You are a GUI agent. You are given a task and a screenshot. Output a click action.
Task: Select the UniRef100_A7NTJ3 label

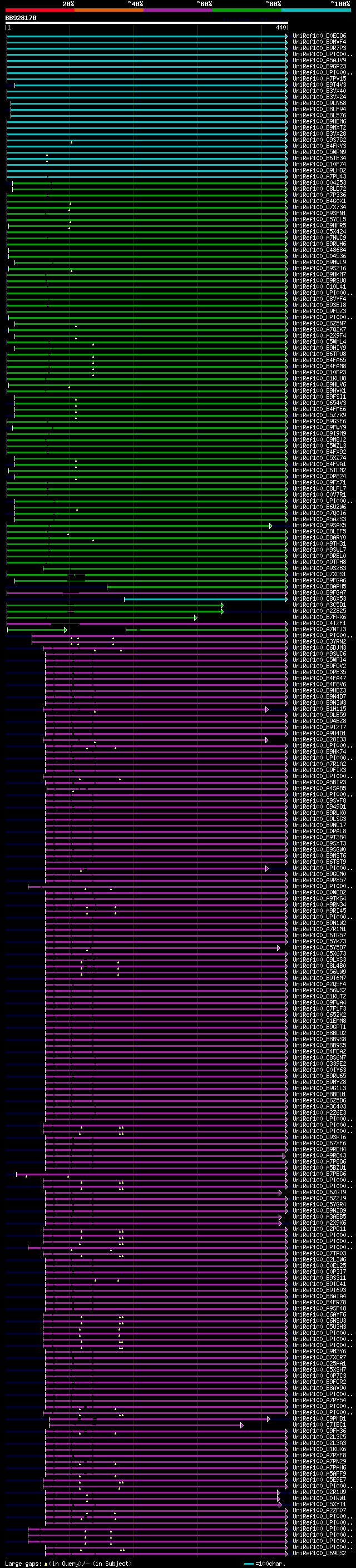[319, 630]
